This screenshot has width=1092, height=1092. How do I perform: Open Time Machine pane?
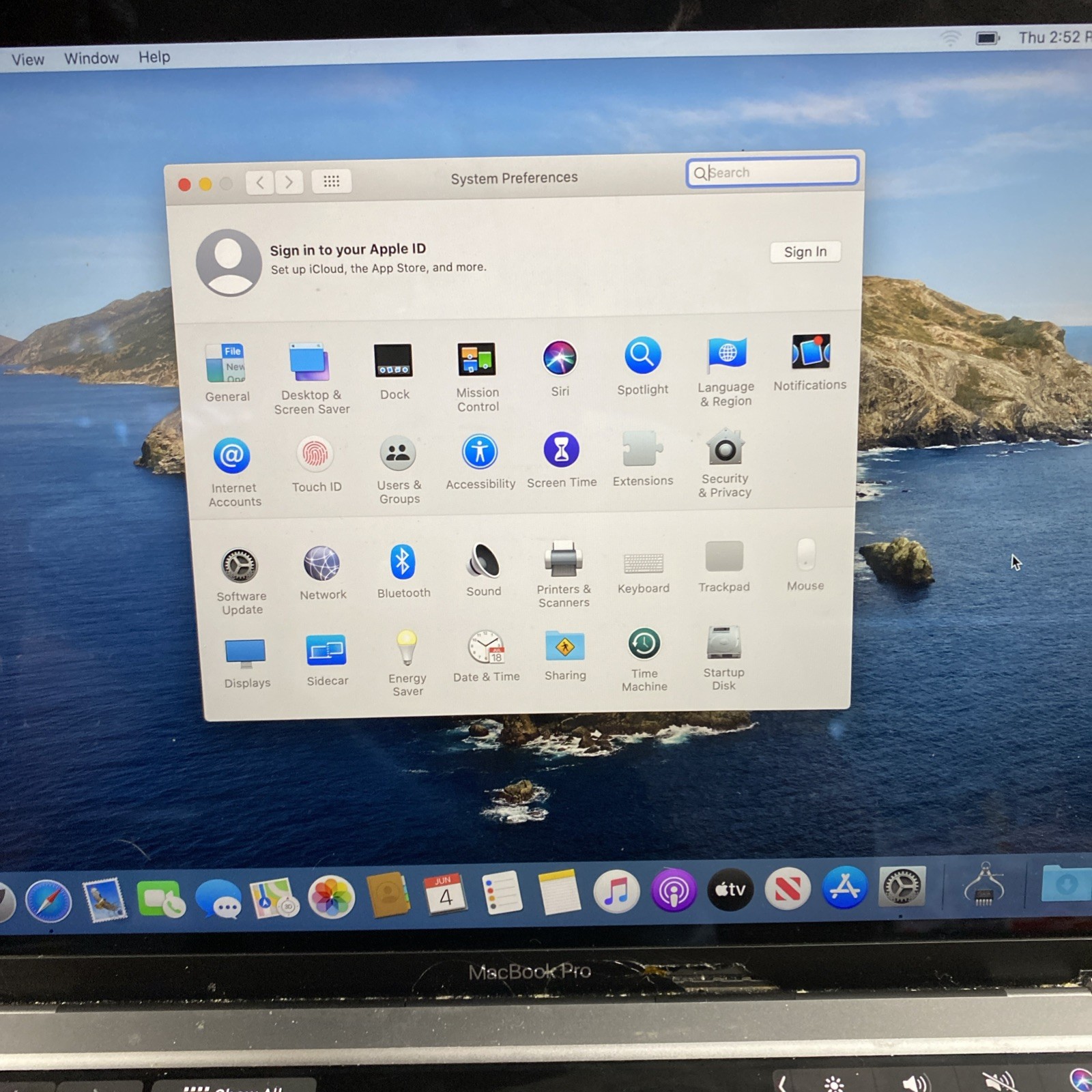(x=644, y=644)
